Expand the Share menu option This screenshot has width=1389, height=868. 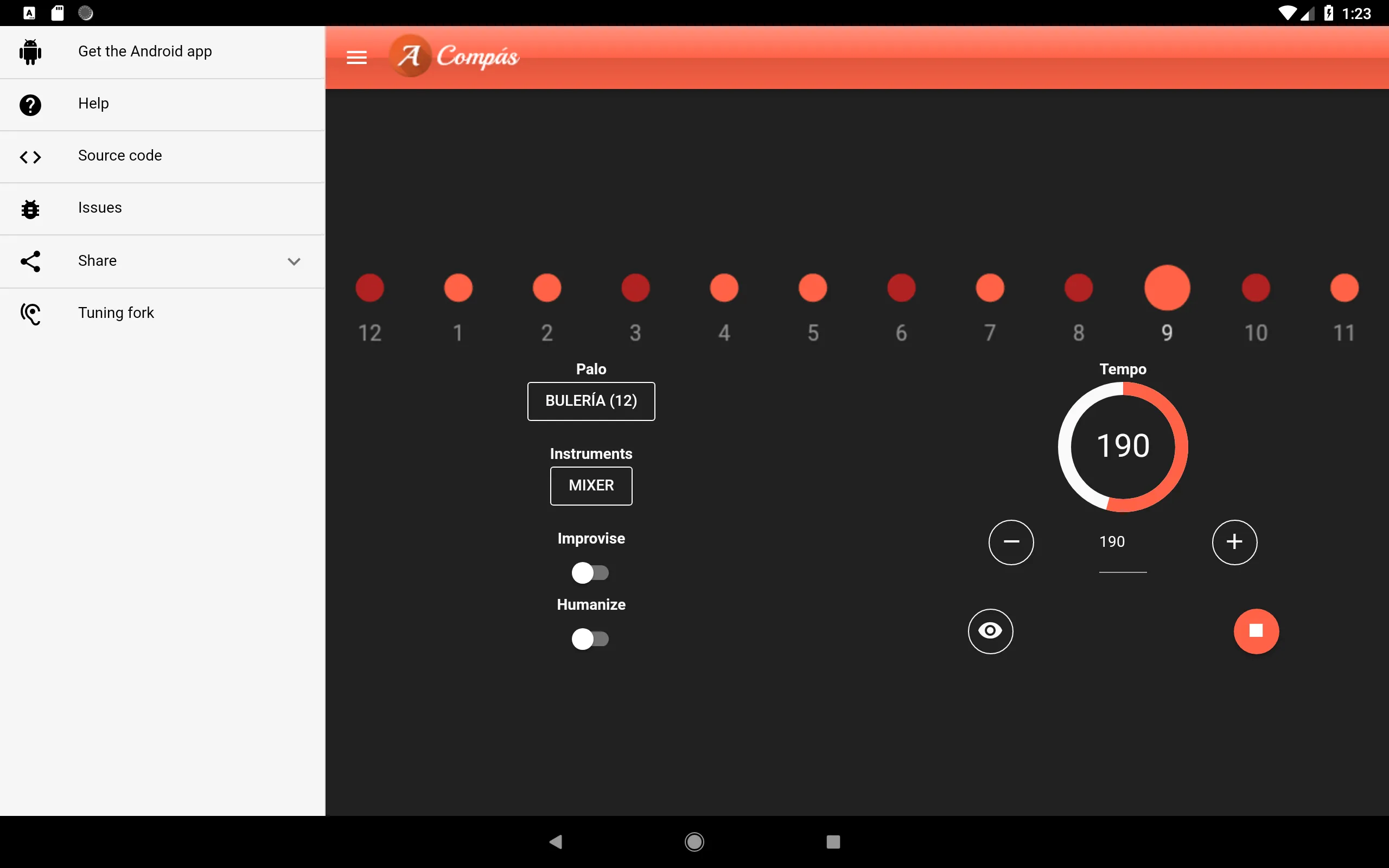(x=293, y=260)
